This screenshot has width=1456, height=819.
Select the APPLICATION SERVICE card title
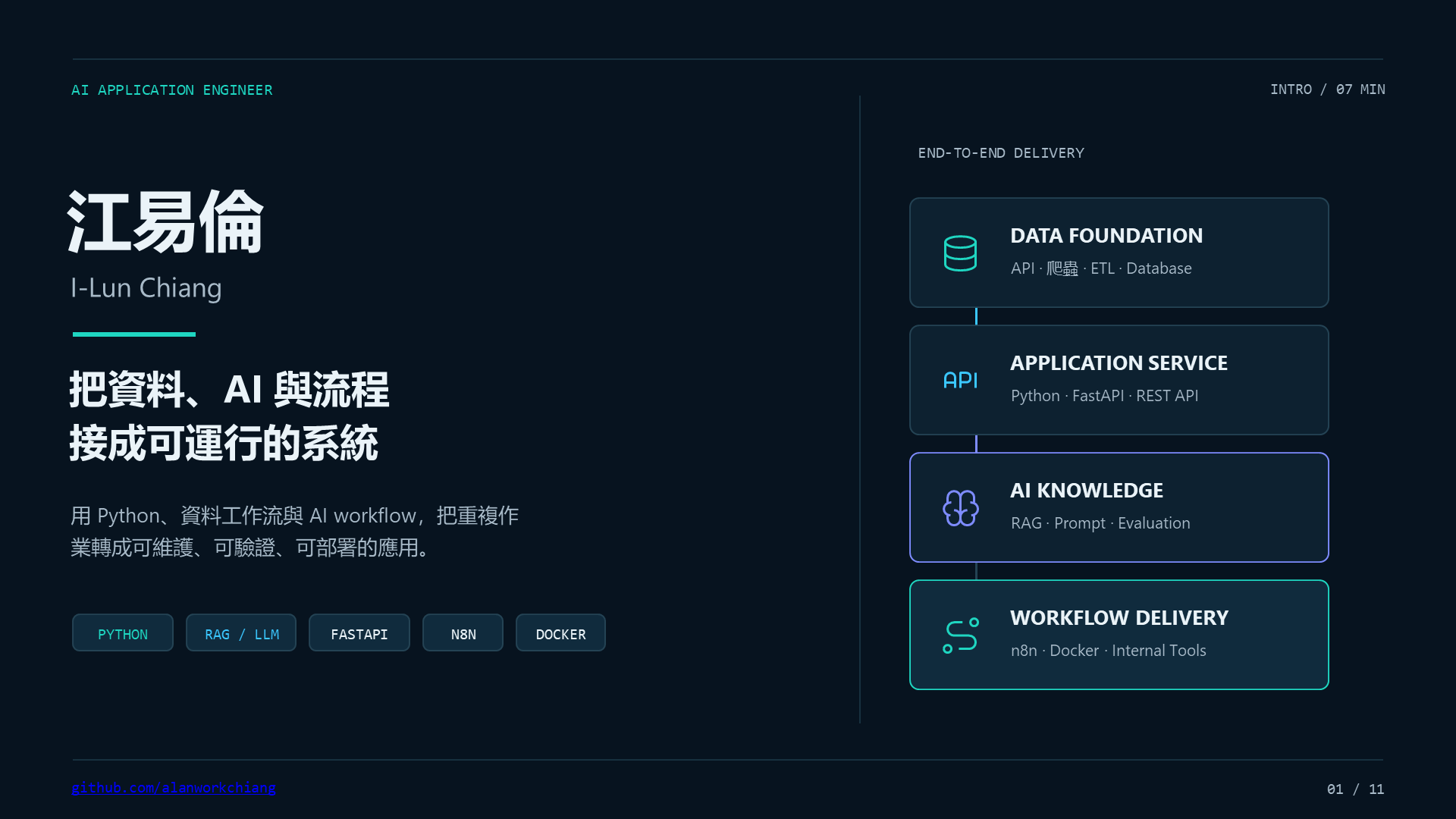point(1119,363)
